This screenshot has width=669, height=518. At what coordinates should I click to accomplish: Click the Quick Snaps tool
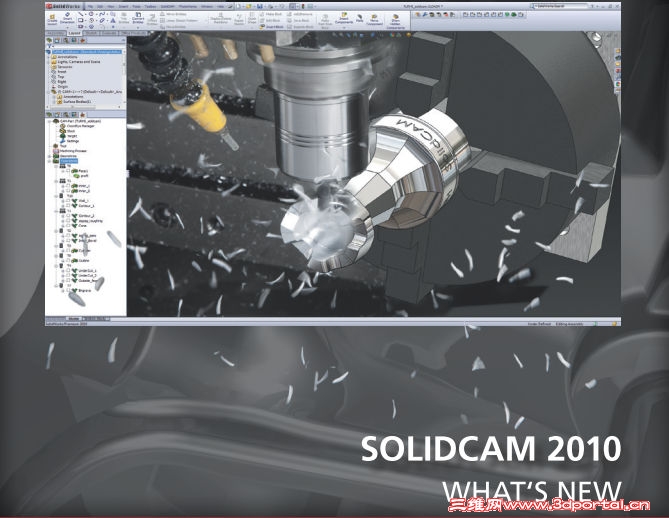[x=252, y=19]
